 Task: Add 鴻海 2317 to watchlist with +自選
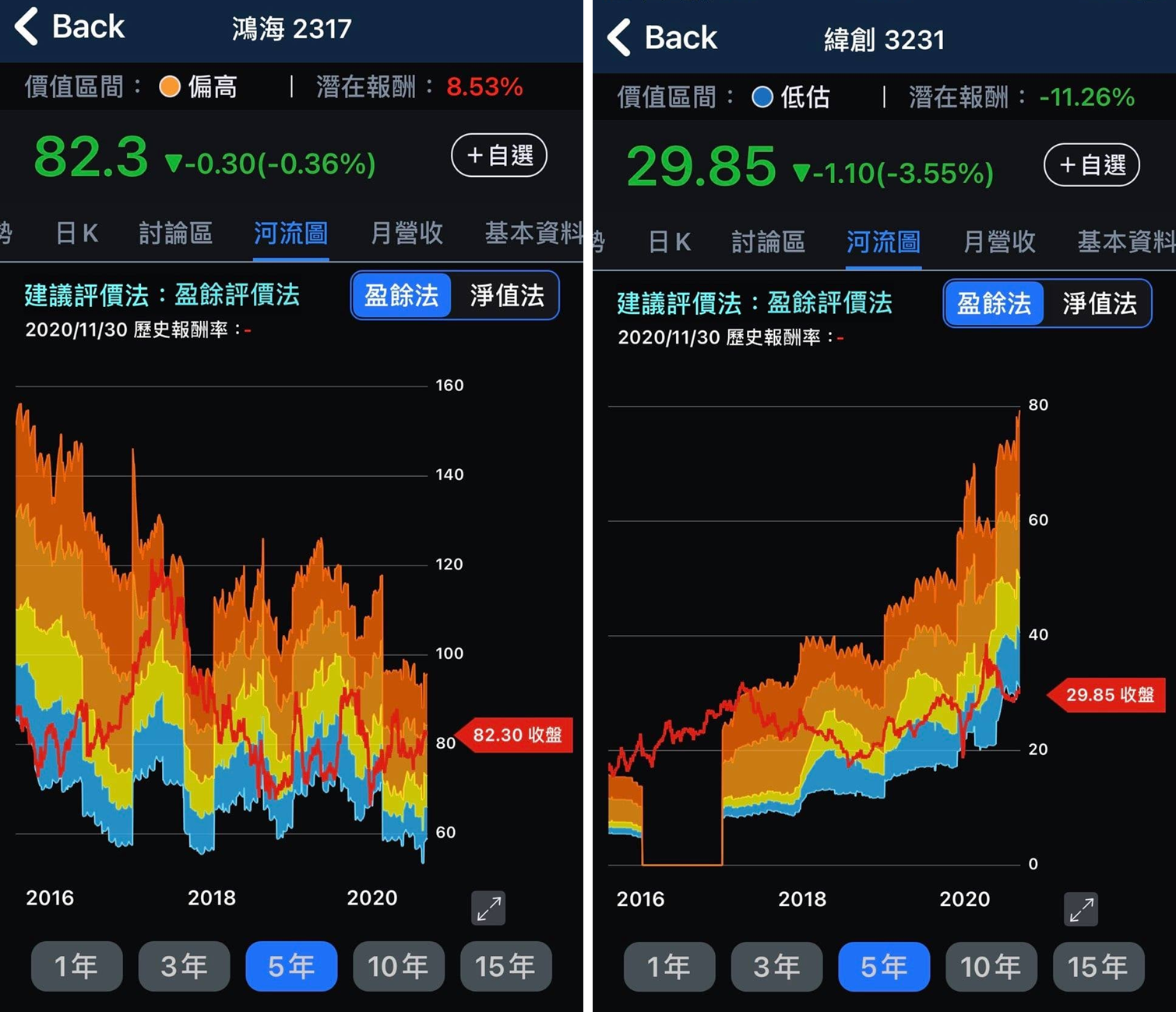(x=499, y=155)
